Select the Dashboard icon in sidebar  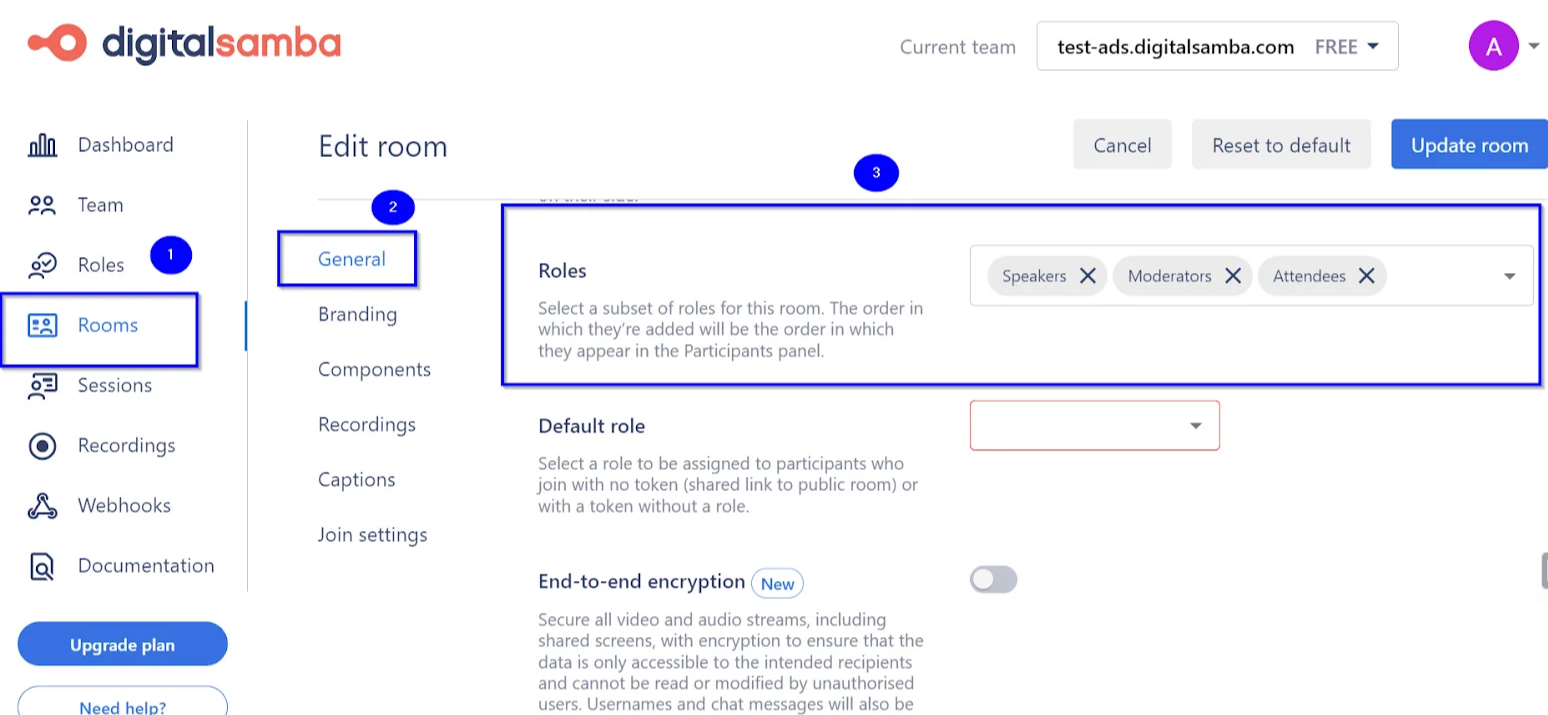(42, 144)
